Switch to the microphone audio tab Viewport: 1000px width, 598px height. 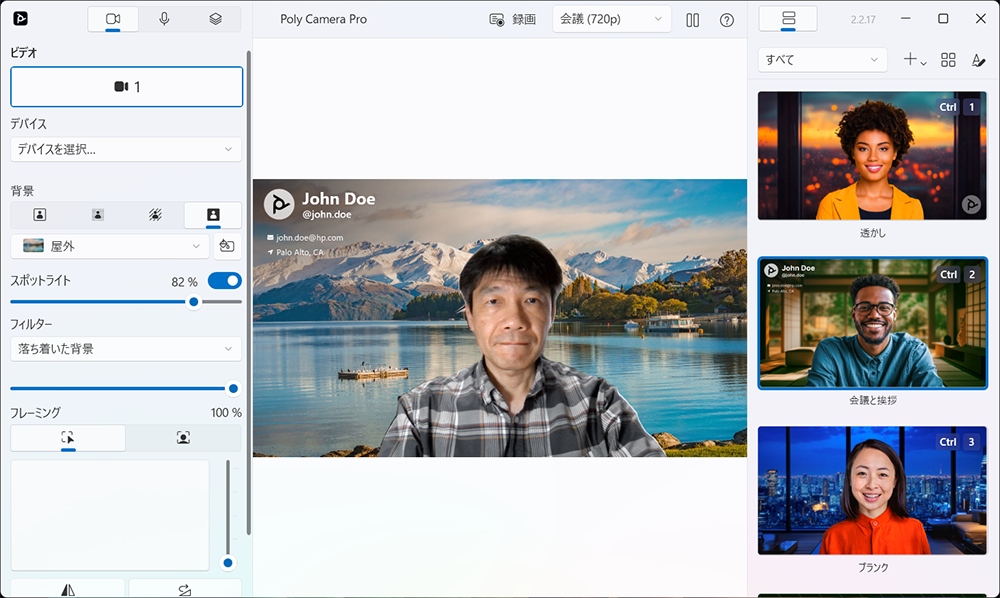pyautogui.click(x=164, y=19)
